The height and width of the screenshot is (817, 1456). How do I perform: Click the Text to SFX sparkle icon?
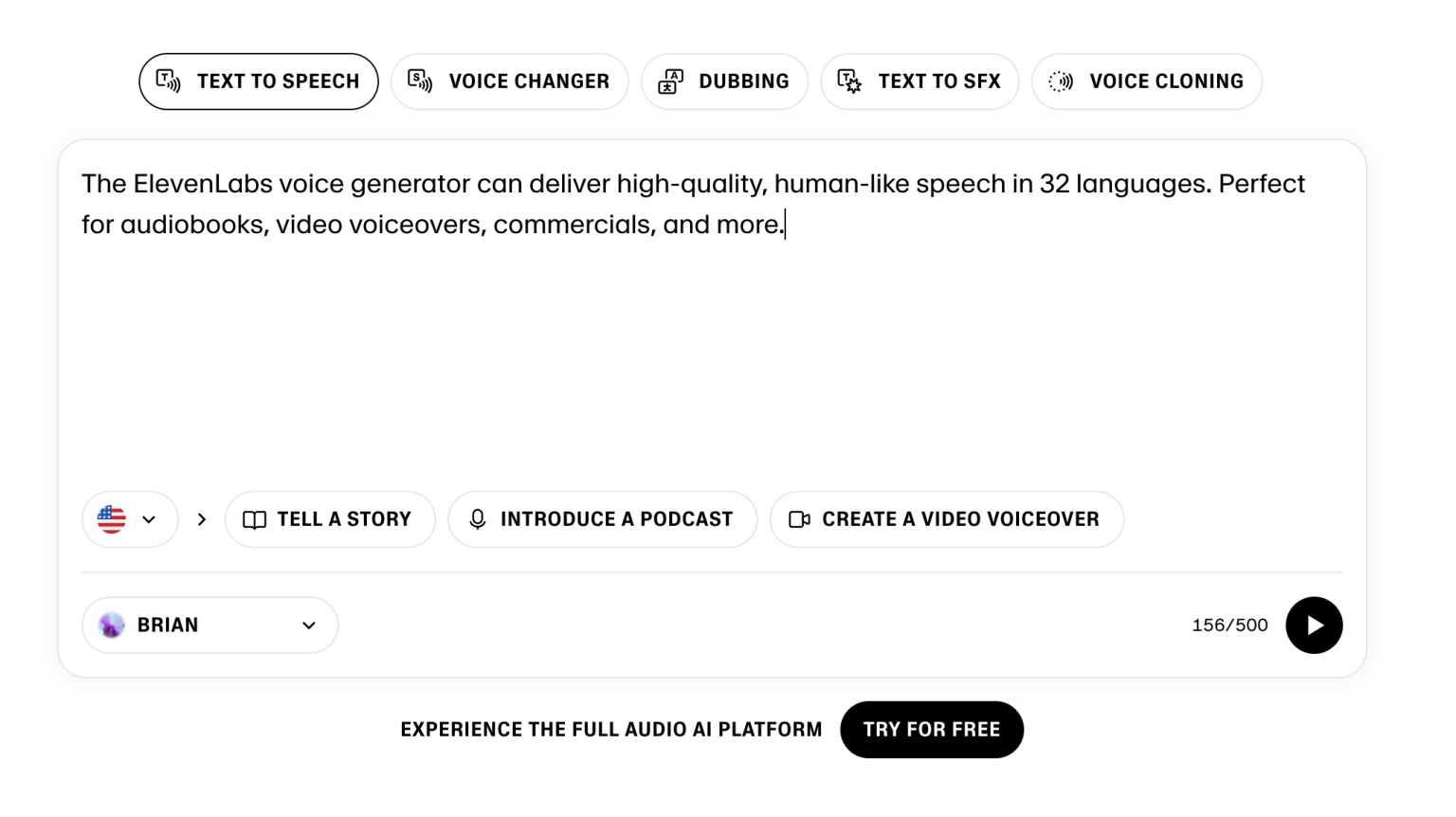(849, 82)
